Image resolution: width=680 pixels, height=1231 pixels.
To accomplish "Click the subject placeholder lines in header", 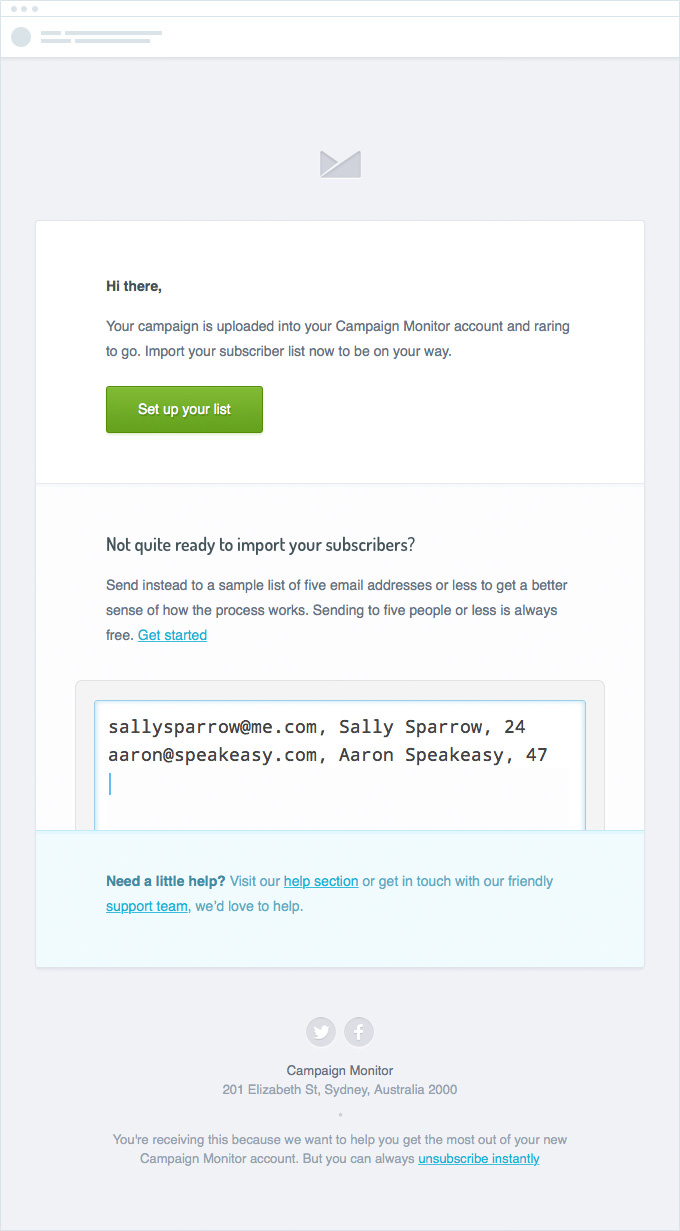I will click(x=101, y=37).
